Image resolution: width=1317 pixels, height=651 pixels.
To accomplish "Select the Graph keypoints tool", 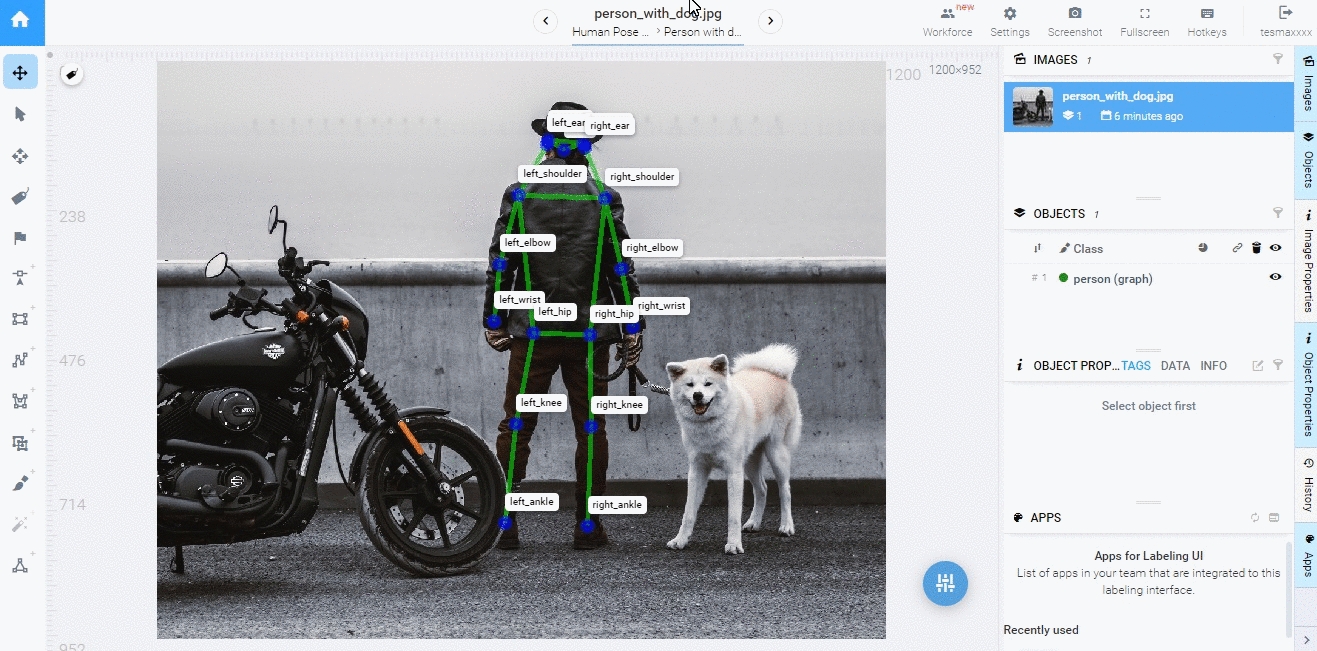I will click(x=20, y=565).
